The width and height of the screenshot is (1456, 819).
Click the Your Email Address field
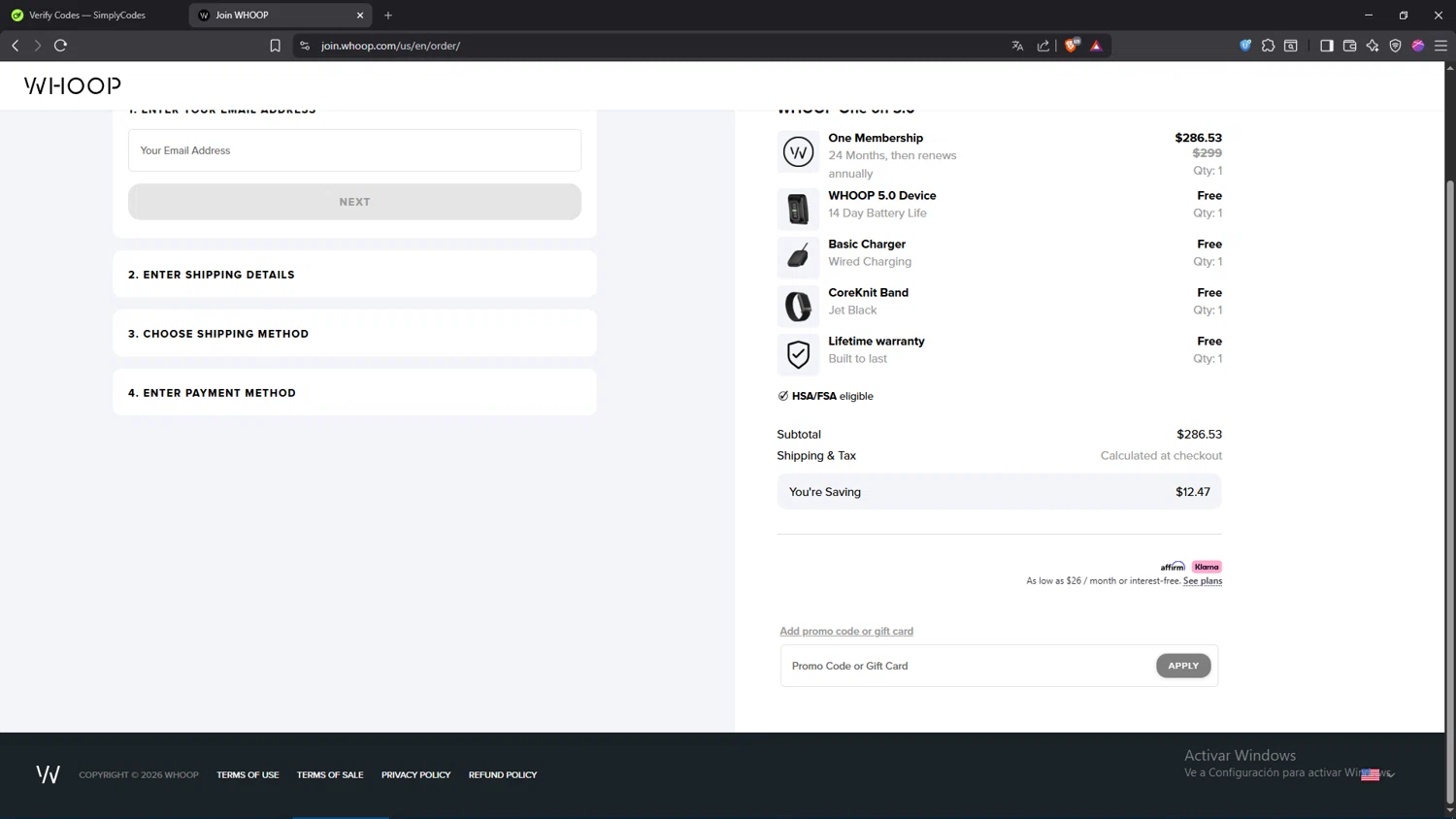[x=354, y=150]
